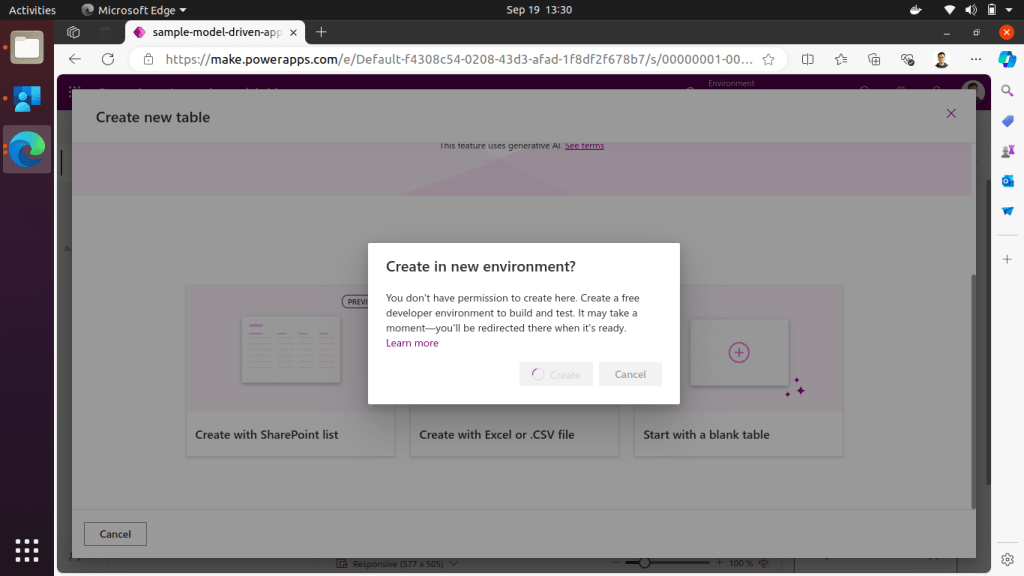1024x576 pixels.
Task: Open the sidebar settings gear
Action: (x=1008, y=559)
